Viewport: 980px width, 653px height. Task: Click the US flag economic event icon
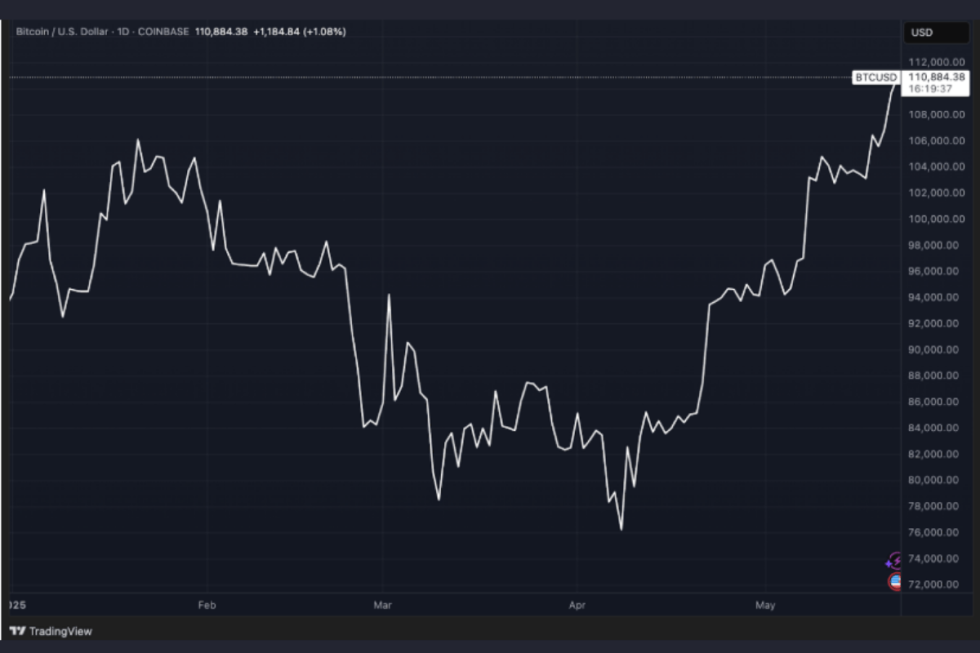pos(895,582)
